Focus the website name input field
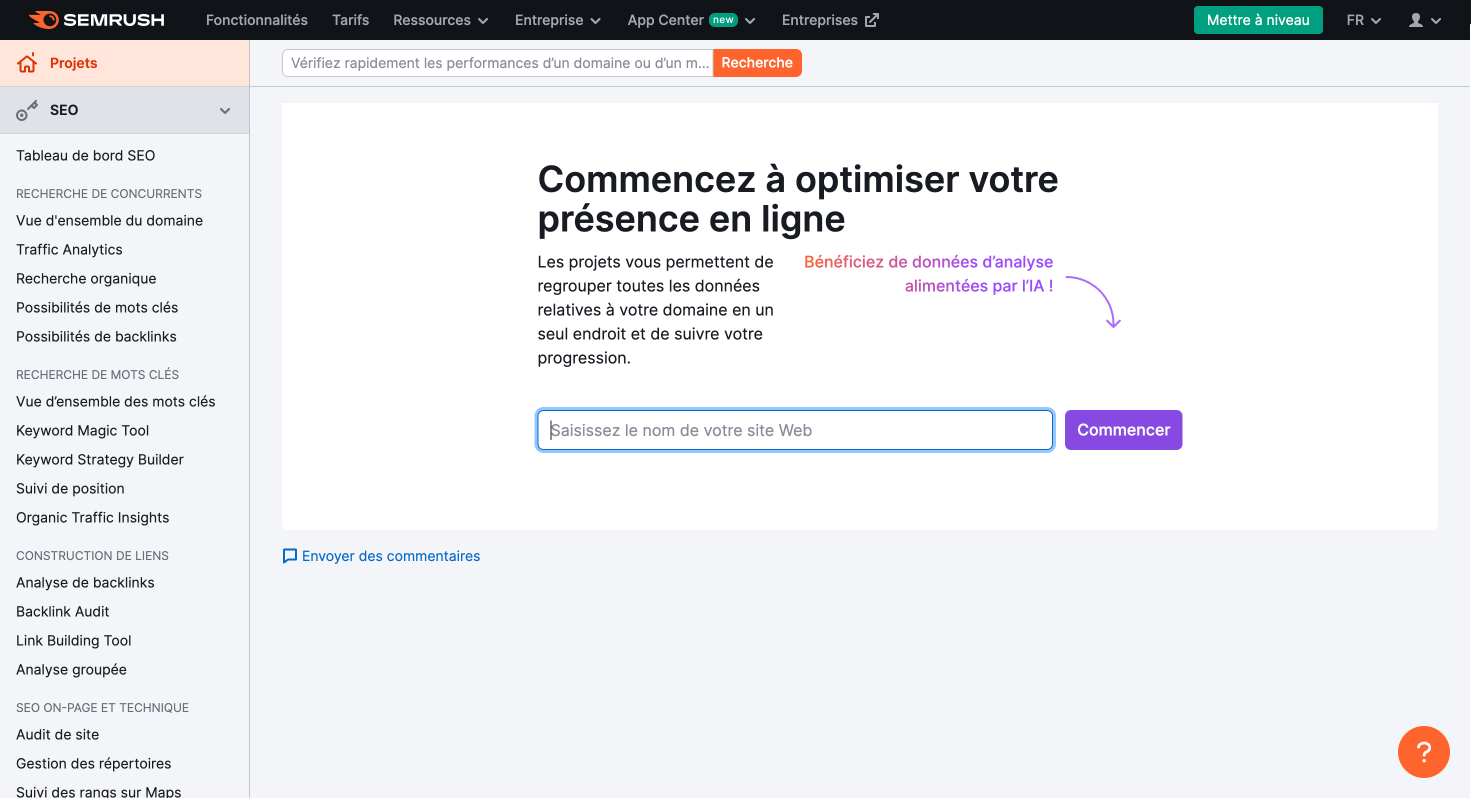The width and height of the screenshot is (1471, 812). coord(795,430)
